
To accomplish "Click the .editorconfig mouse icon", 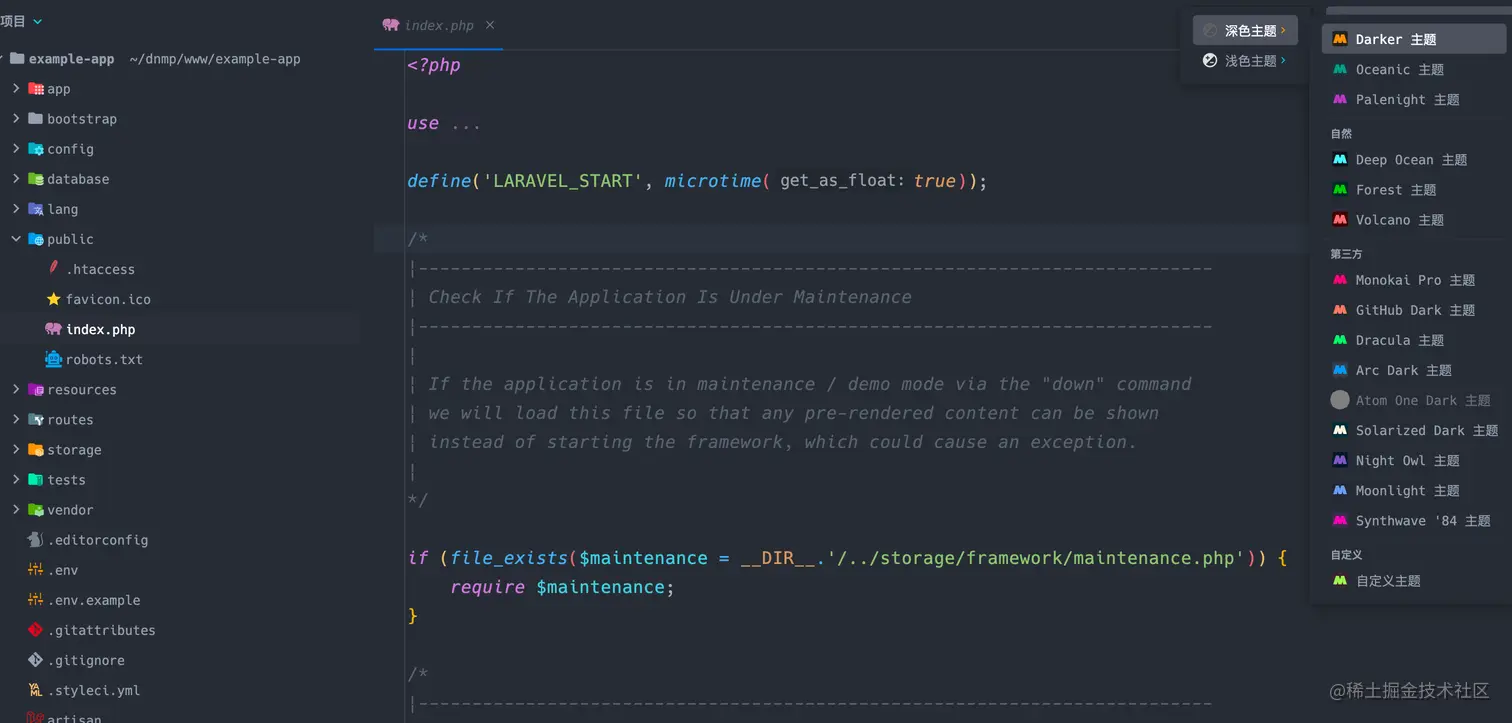I will [x=36, y=539].
